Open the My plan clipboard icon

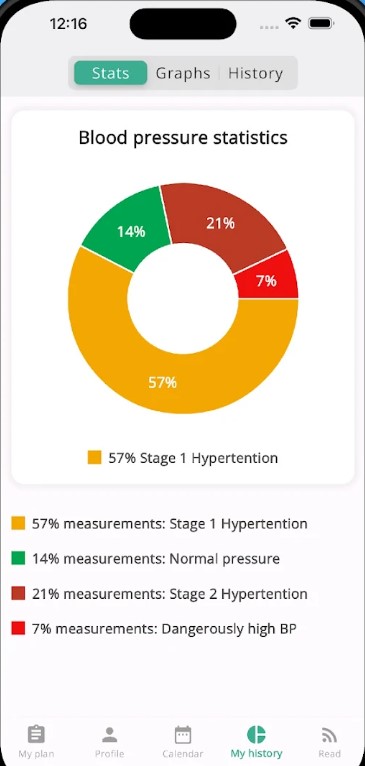tap(36, 734)
